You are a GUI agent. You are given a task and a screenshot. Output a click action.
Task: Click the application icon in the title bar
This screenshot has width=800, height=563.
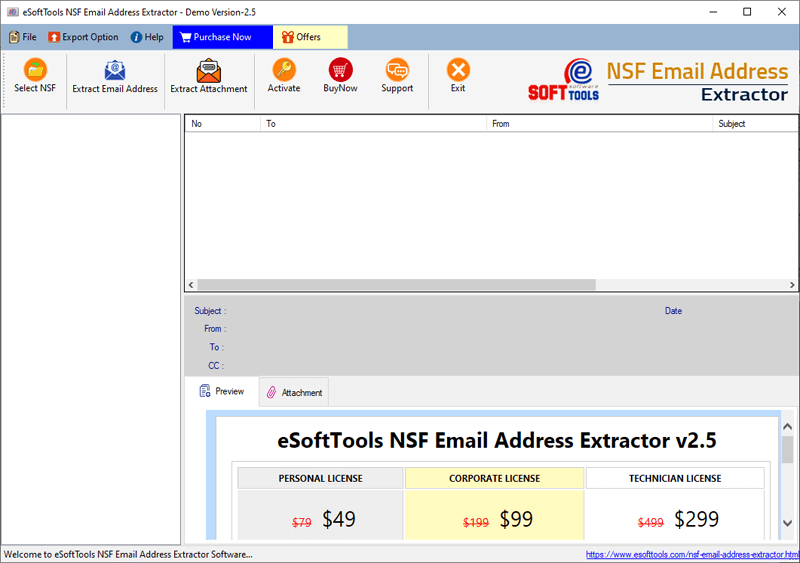(x=13, y=12)
